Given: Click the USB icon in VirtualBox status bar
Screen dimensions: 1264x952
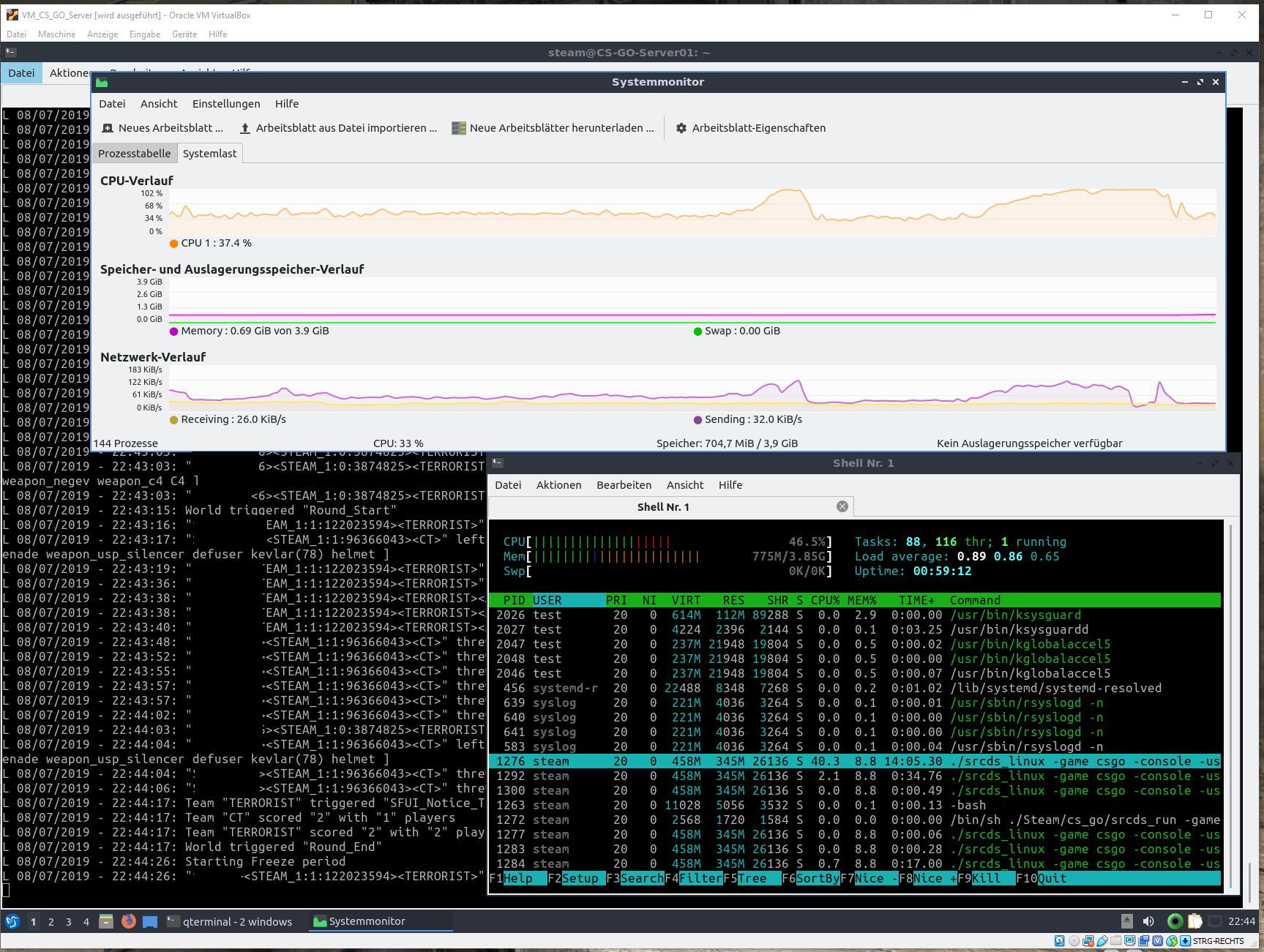Looking at the screenshot, I should [1102, 941].
